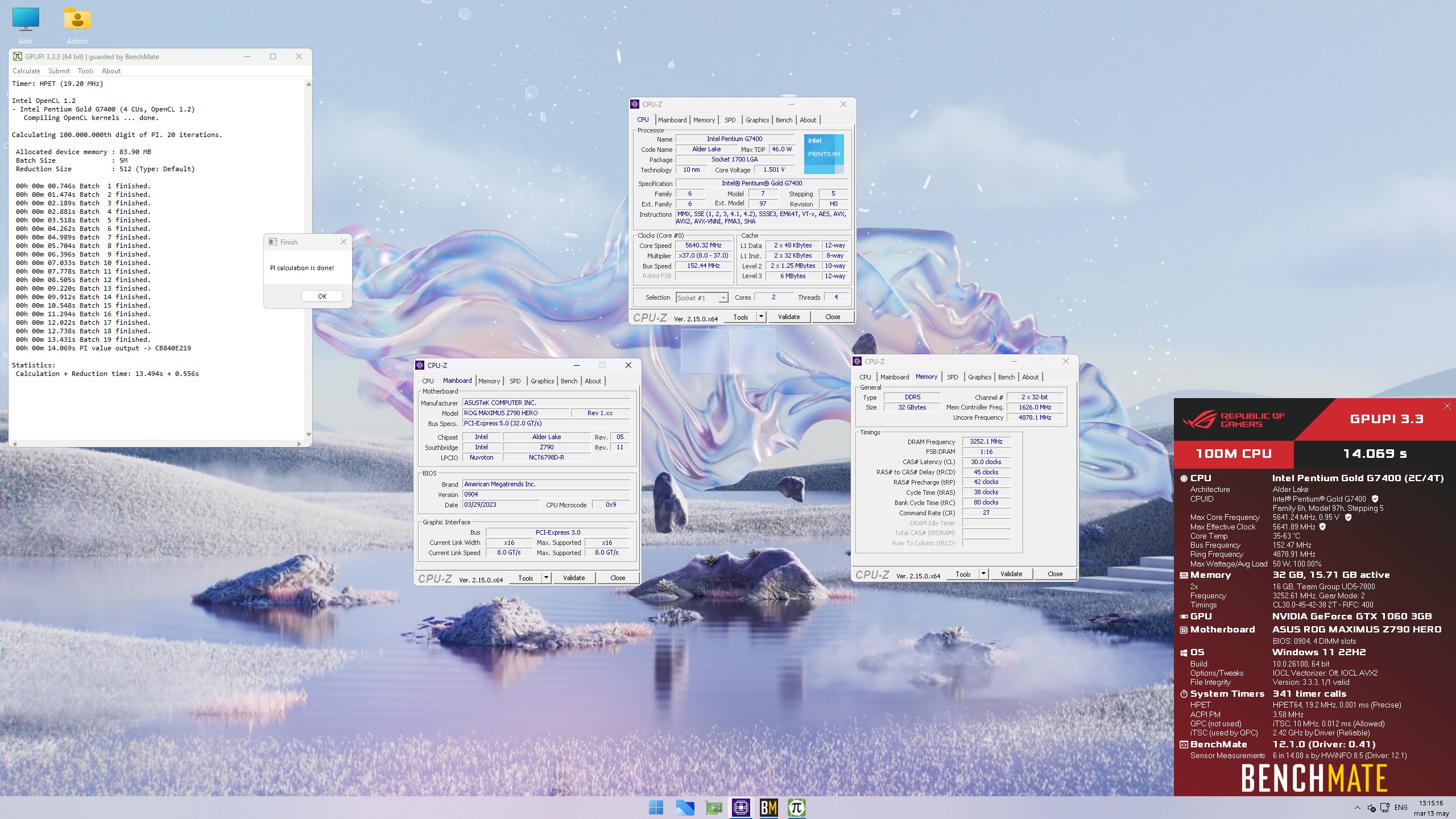Click the Finish dialog title icon

click(x=272, y=242)
